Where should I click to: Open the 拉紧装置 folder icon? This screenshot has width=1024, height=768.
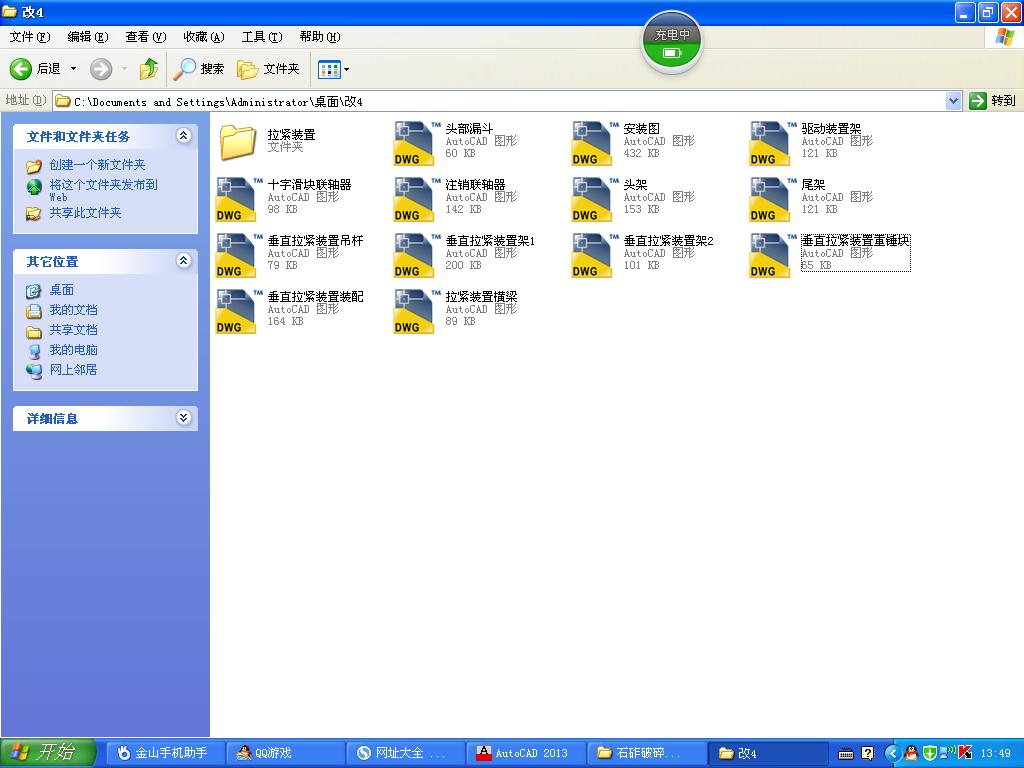(x=238, y=142)
